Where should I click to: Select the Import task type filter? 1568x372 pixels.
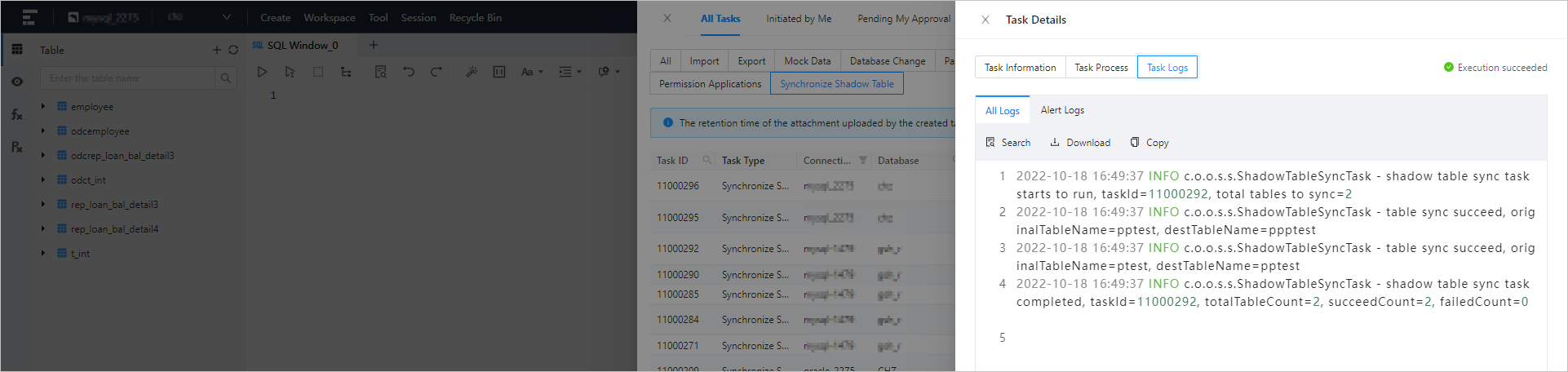click(704, 61)
